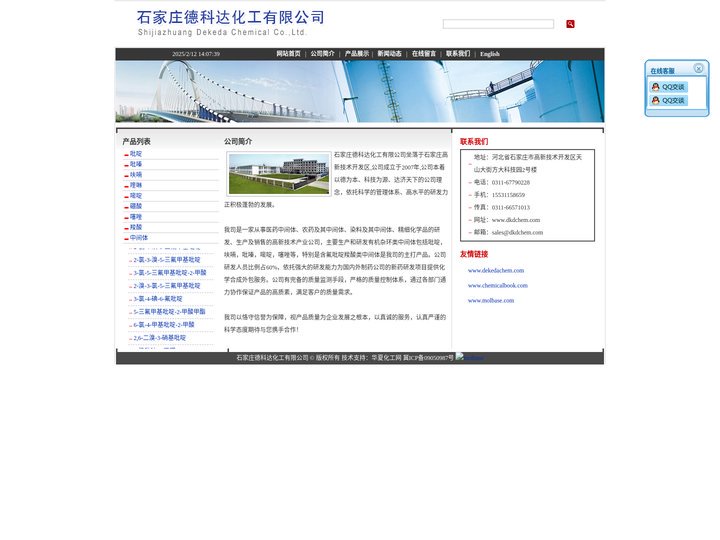Viewport: 720px width, 540px height.
Task: Click fax number 0311-66571013
Action: tap(511, 208)
